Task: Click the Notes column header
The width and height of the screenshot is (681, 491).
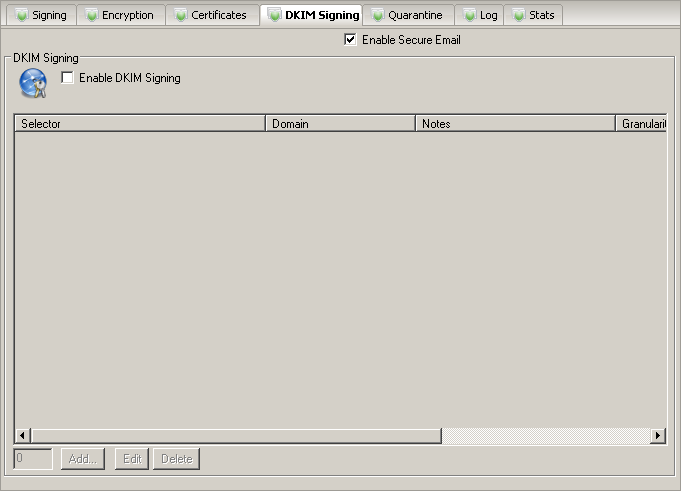Action: pos(514,124)
